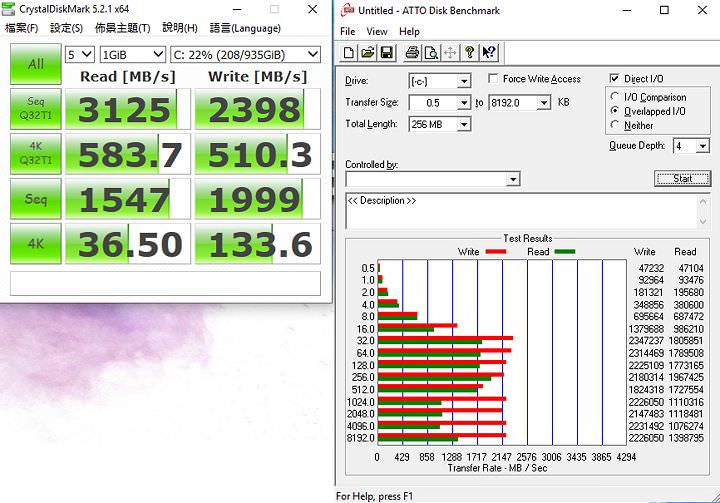The image size is (720, 503).
Task: Click the status bar text For Help, press F1
Action: [x=374, y=496]
